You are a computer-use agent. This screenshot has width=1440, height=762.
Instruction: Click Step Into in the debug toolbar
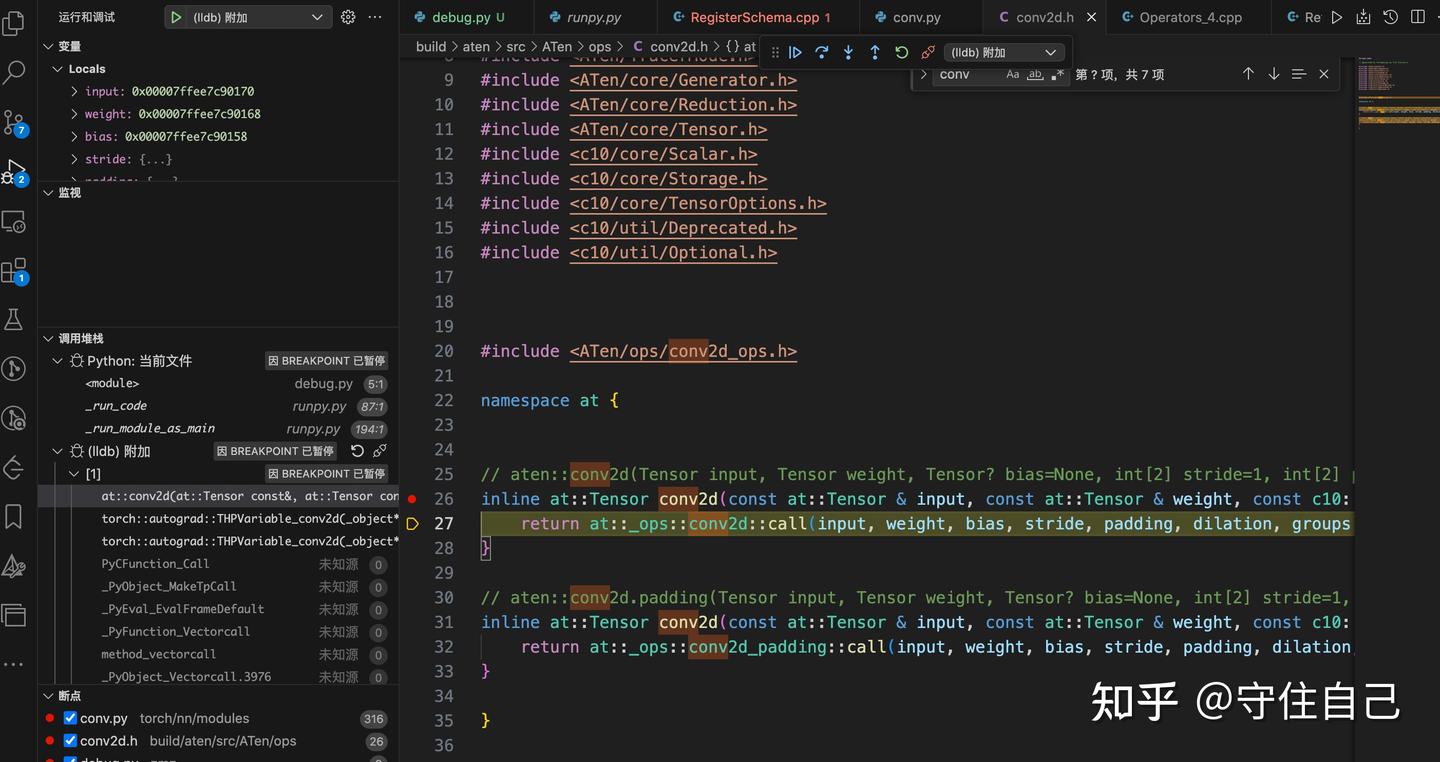point(847,52)
